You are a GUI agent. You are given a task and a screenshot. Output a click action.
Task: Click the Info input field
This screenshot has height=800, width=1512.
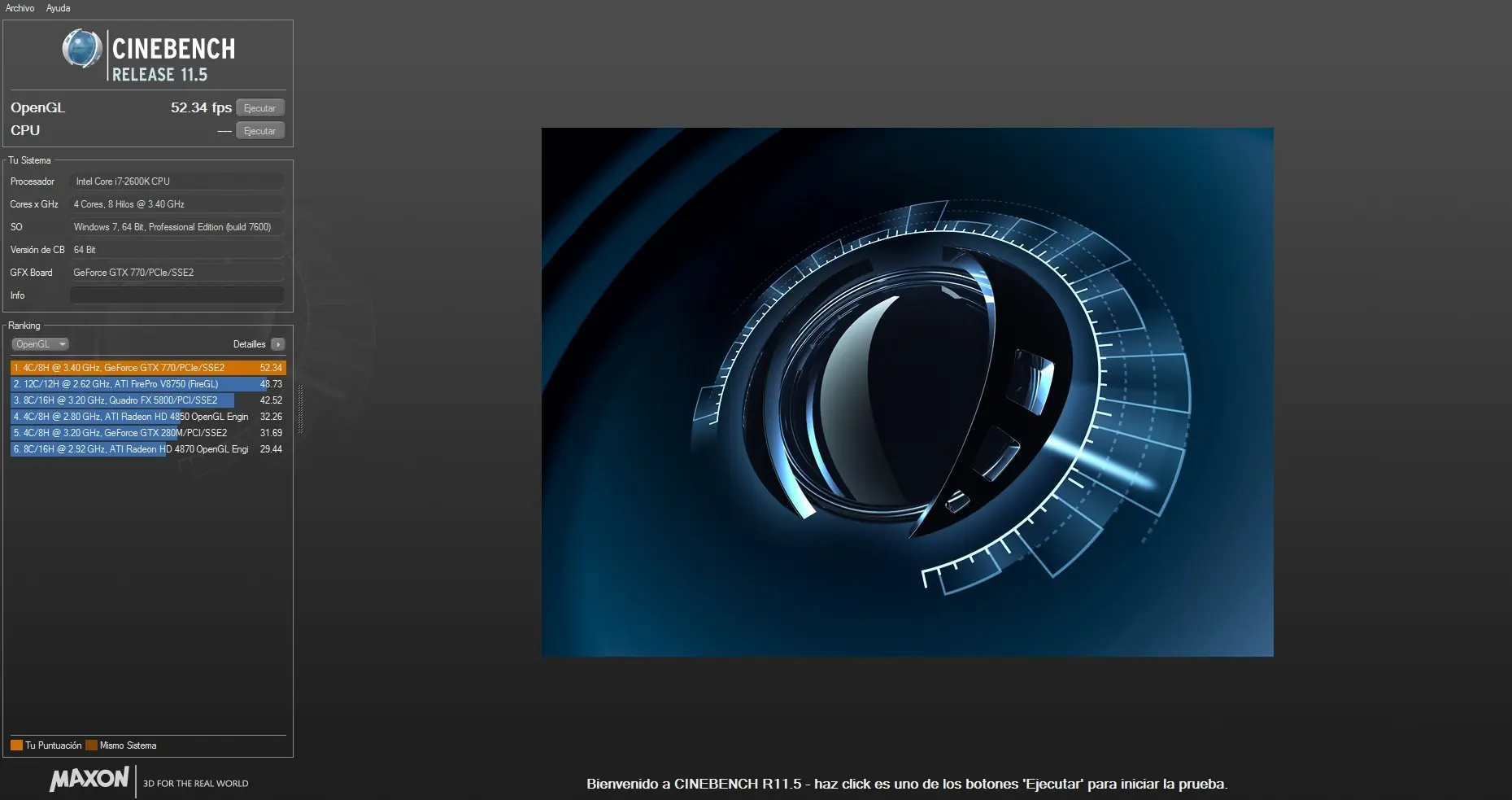pyautogui.click(x=177, y=295)
